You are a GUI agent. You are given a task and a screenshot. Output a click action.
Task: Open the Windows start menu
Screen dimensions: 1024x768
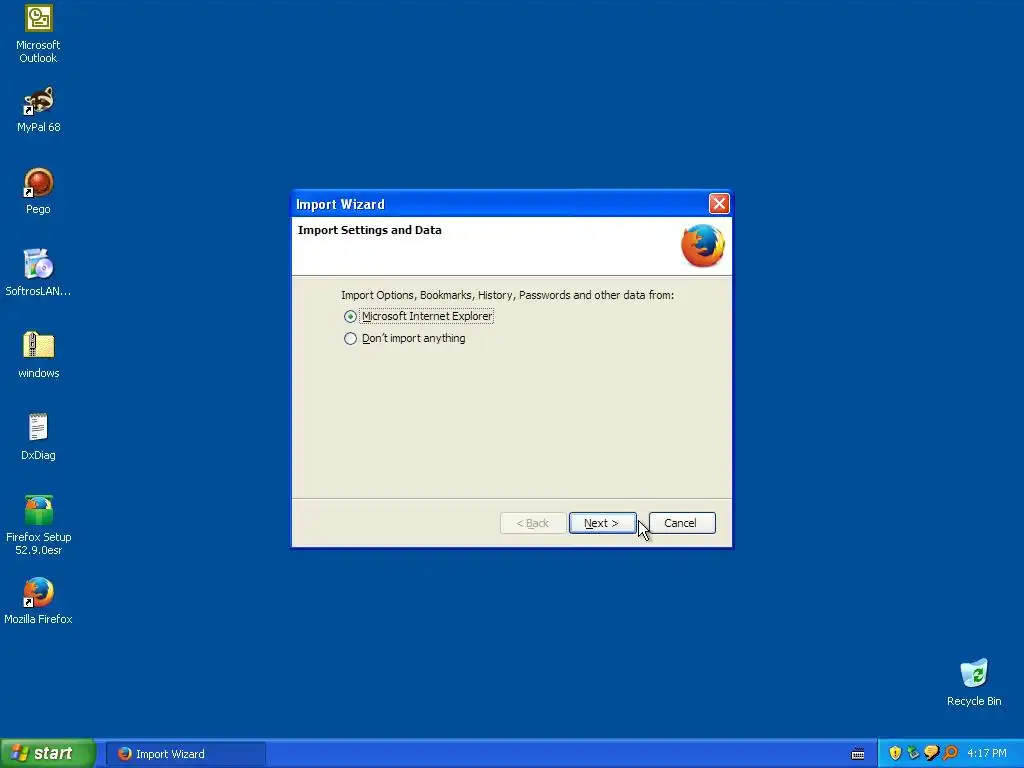(48, 754)
